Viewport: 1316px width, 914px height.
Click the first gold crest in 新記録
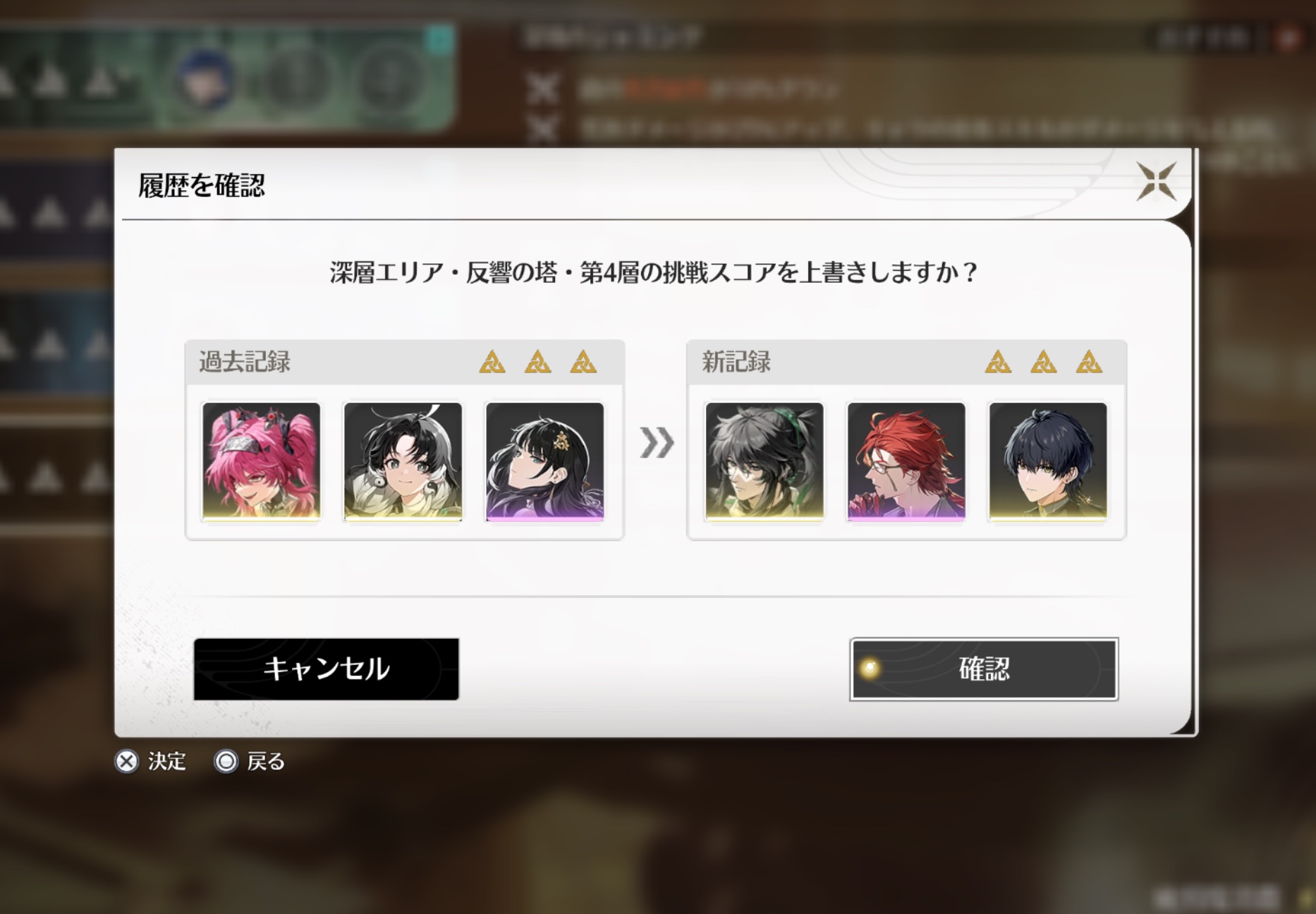[x=998, y=362]
